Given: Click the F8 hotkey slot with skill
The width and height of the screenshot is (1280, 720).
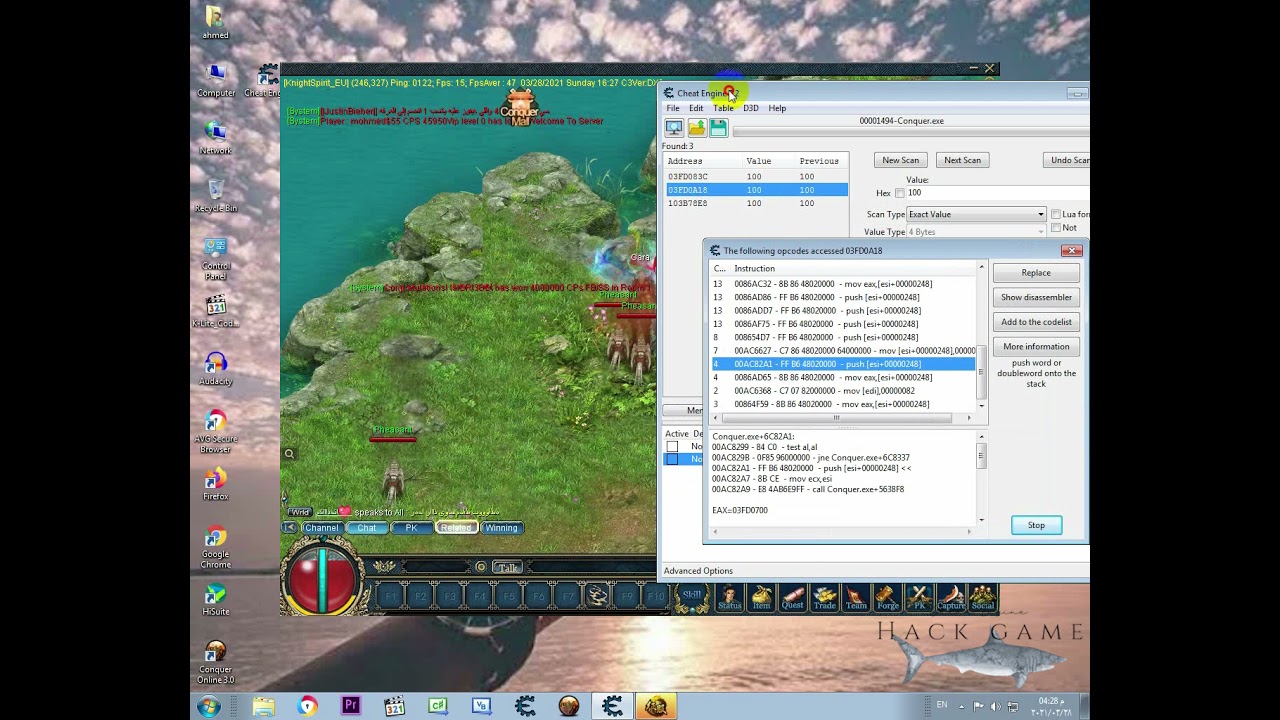Looking at the screenshot, I should point(598,597).
